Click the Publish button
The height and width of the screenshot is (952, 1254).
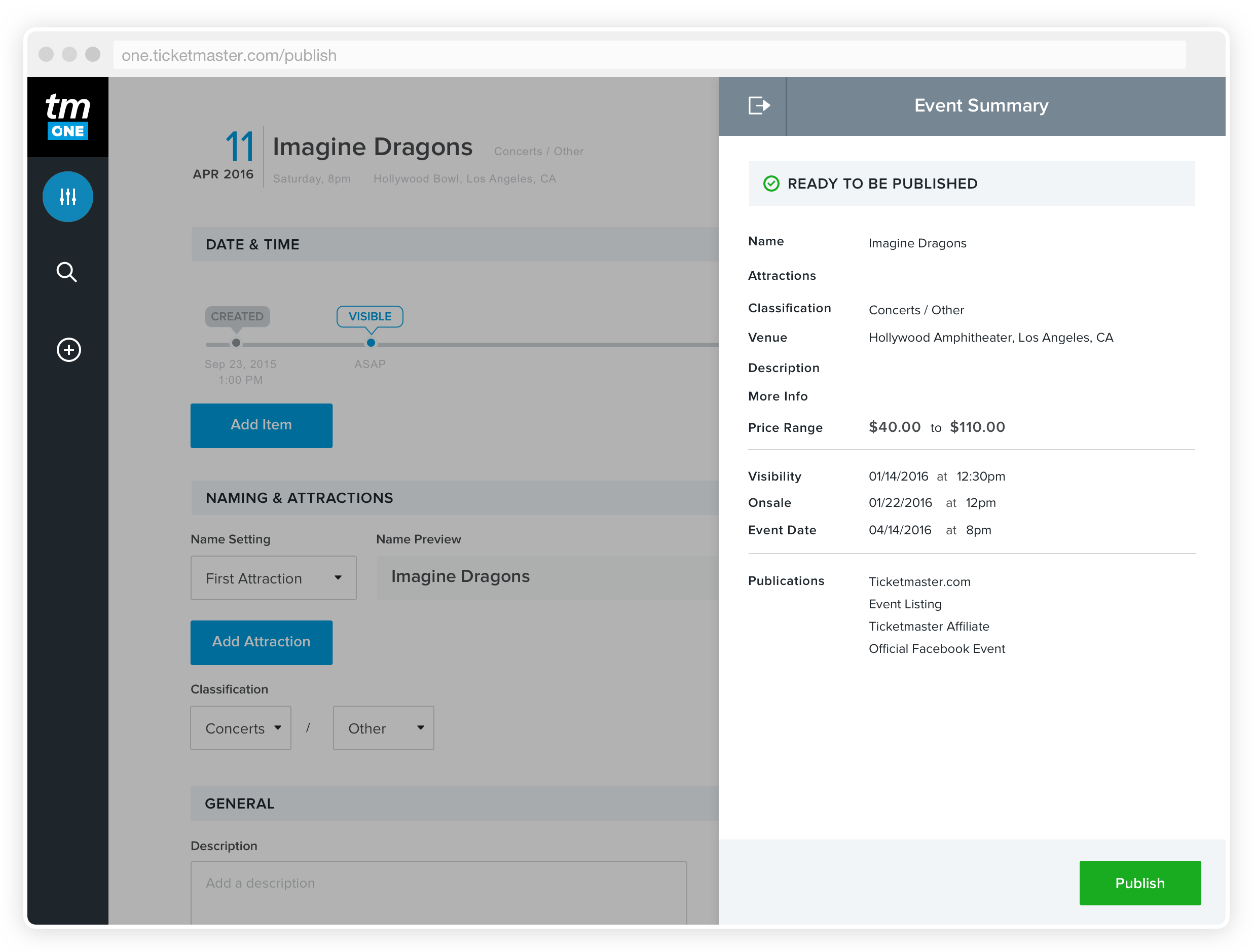1139,882
